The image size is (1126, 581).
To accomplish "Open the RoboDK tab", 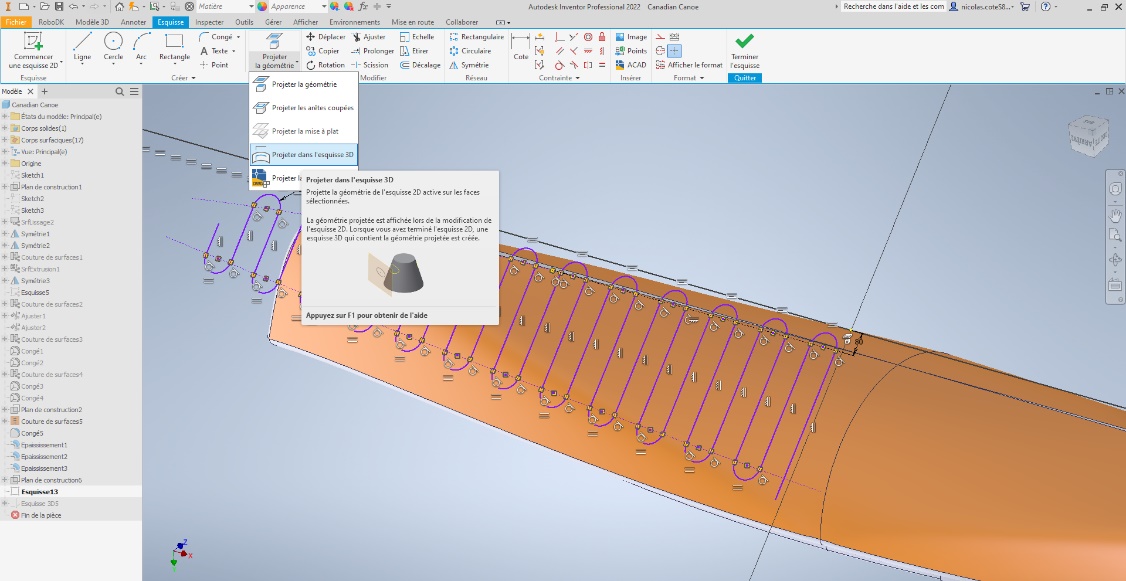I will click(51, 22).
